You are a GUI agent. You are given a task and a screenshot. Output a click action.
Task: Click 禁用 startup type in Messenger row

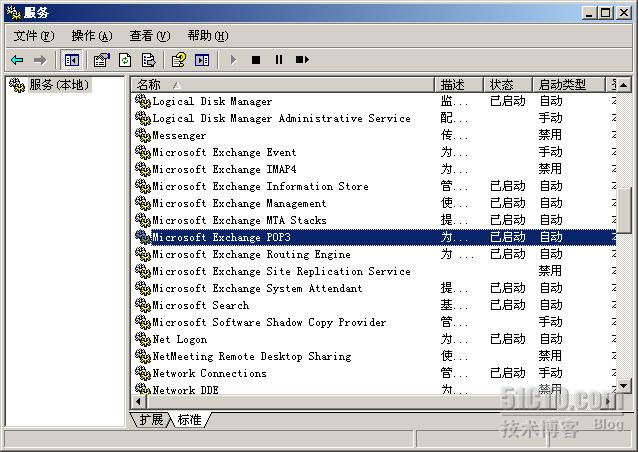click(x=550, y=135)
